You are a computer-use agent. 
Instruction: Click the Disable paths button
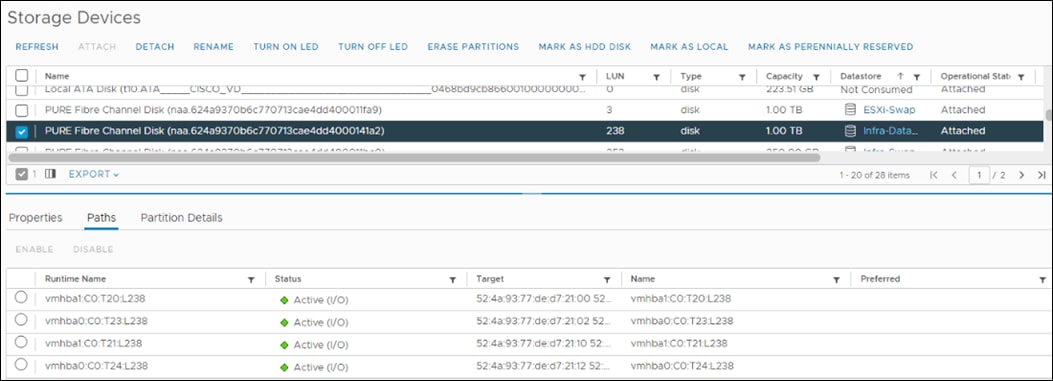[x=93, y=249]
